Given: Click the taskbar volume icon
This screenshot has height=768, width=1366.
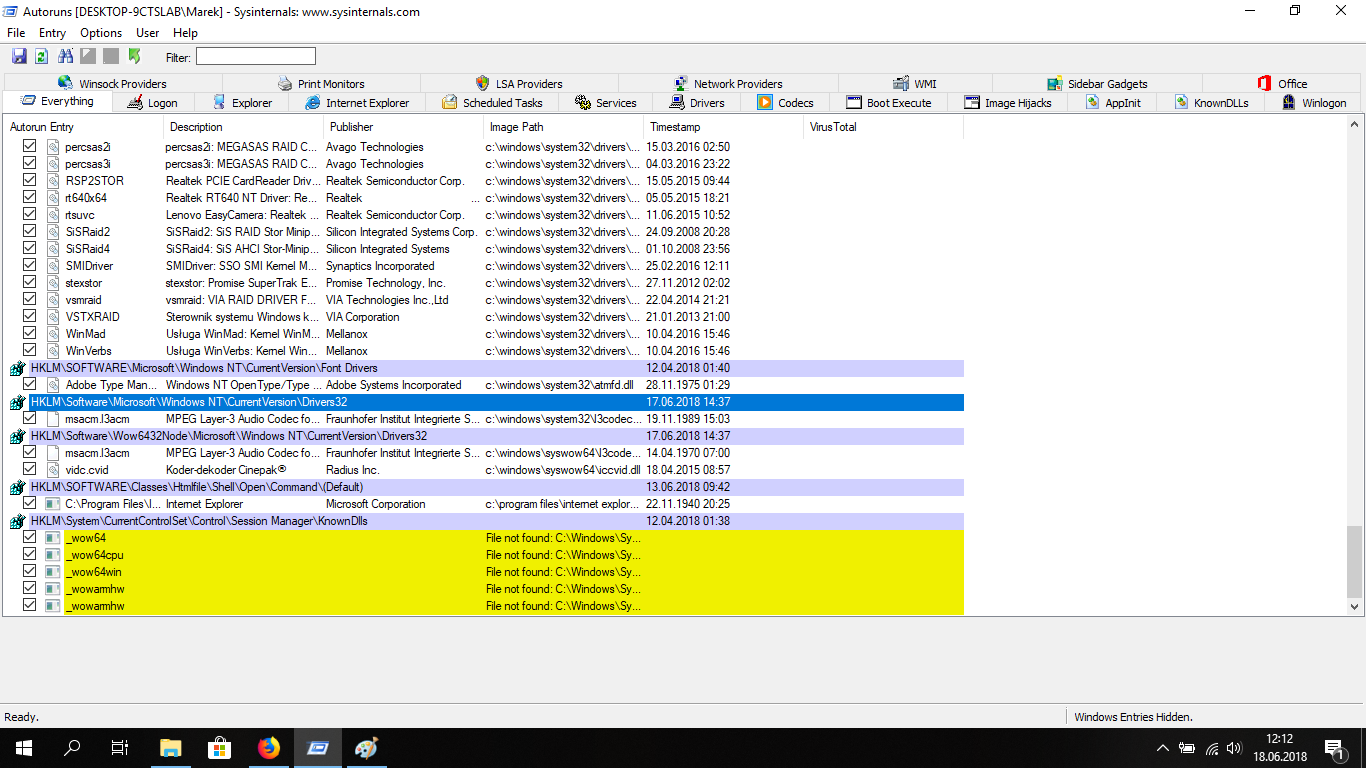Looking at the screenshot, I should pyautogui.click(x=1234, y=748).
